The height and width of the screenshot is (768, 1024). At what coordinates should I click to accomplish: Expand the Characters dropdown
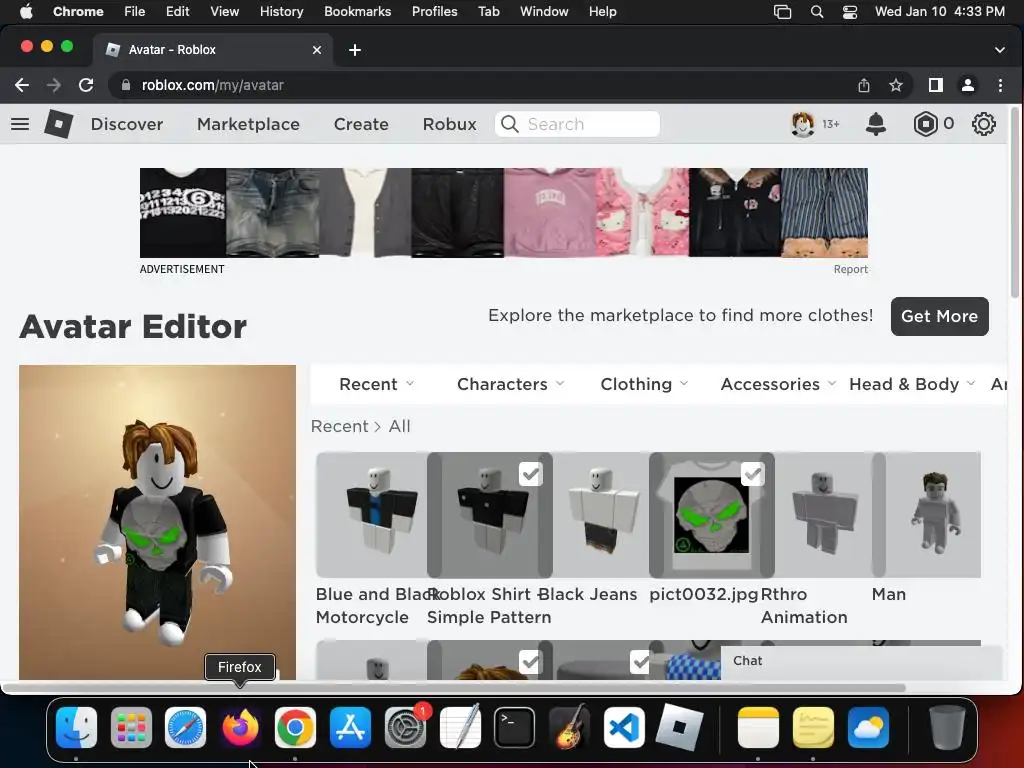click(x=511, y=384)
